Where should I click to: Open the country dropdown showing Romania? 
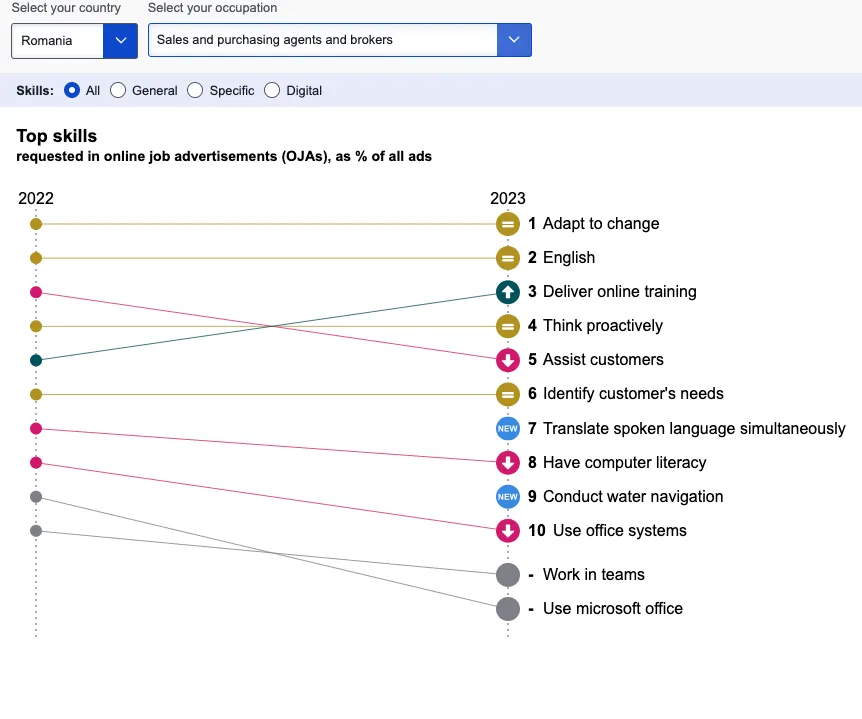[74, 40]
